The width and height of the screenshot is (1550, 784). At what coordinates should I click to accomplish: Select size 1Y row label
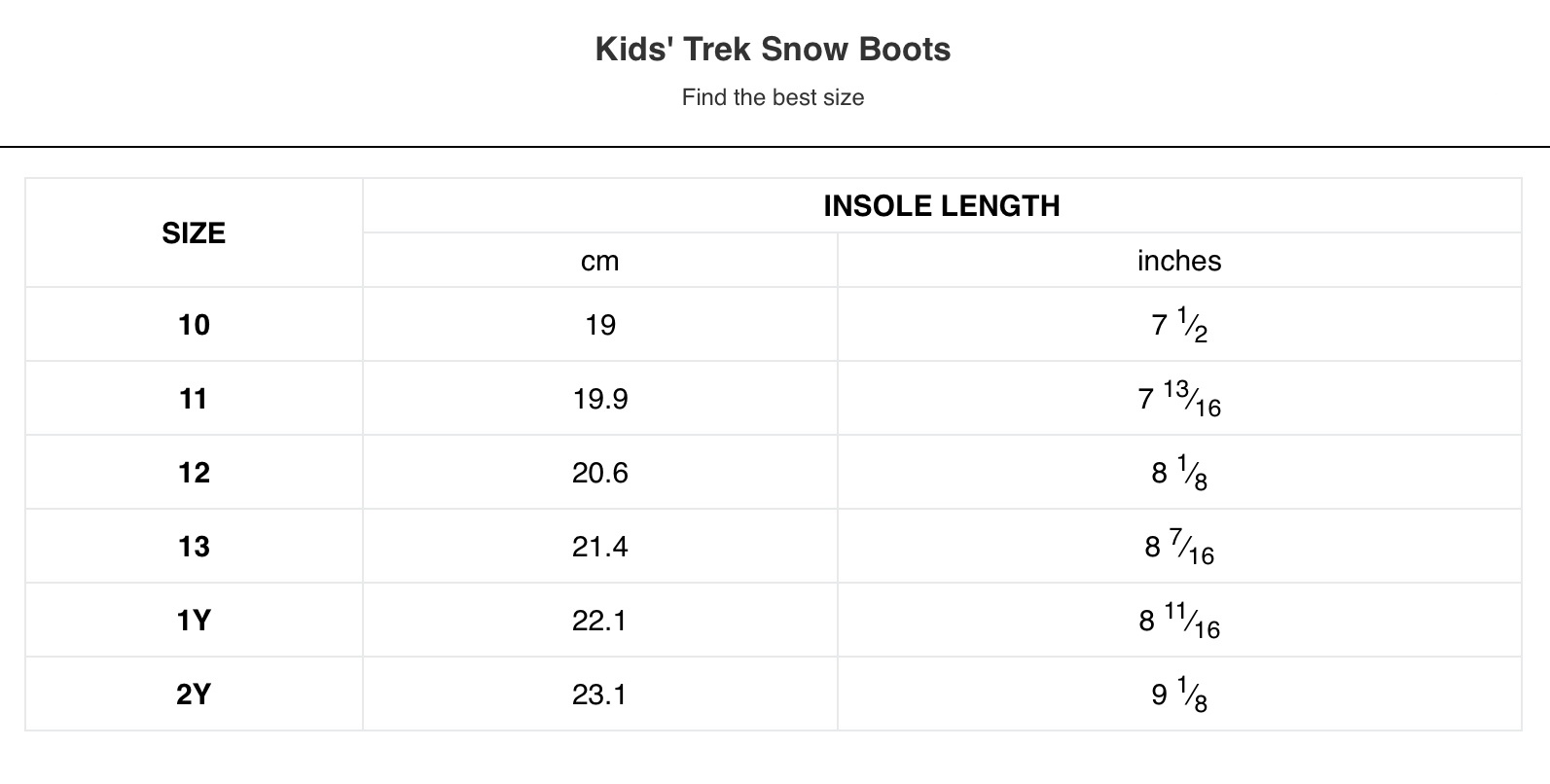point(194,621)
